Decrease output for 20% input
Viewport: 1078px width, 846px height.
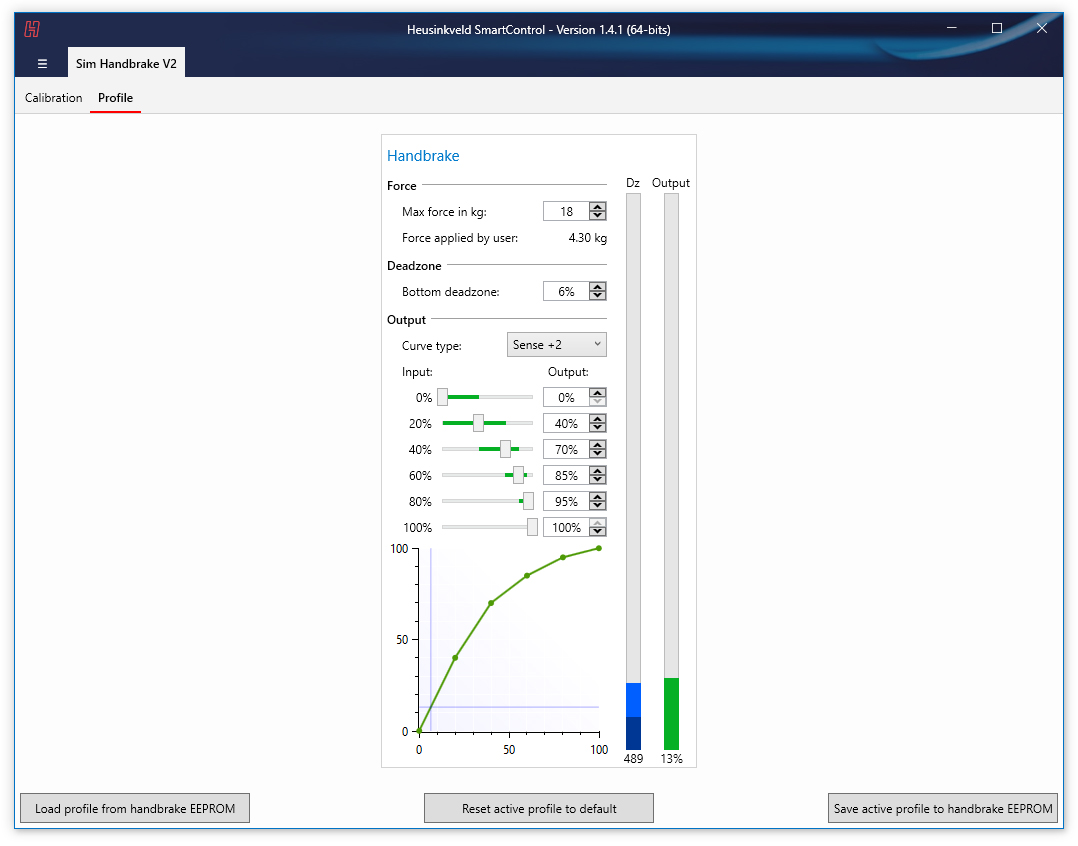[597, 427]
